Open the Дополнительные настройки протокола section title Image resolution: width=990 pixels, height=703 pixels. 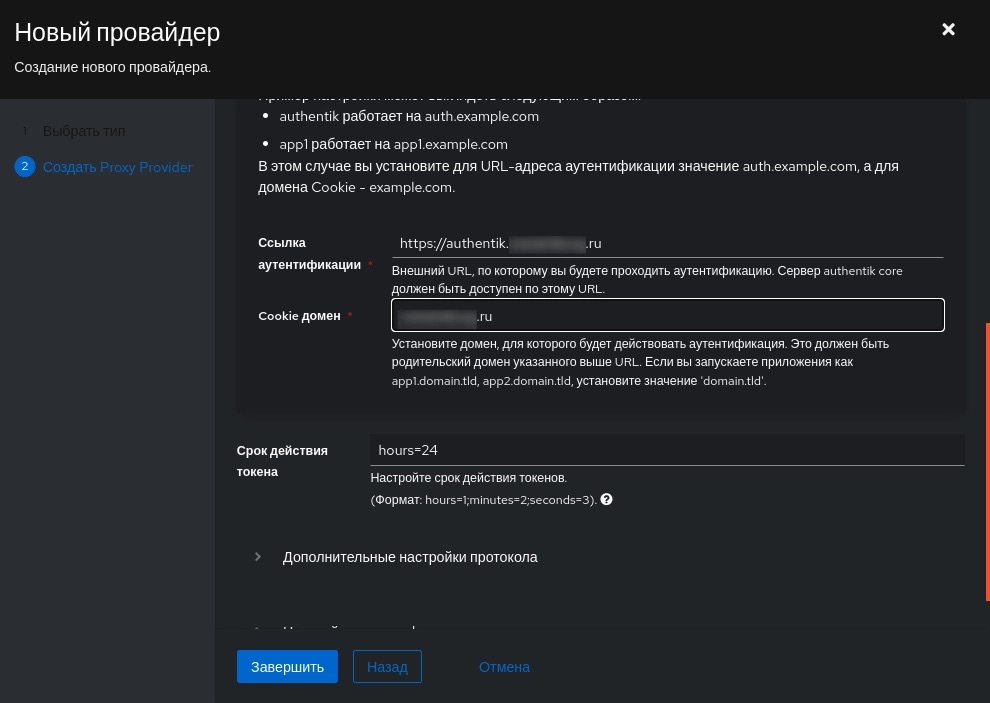pos(410,557)
